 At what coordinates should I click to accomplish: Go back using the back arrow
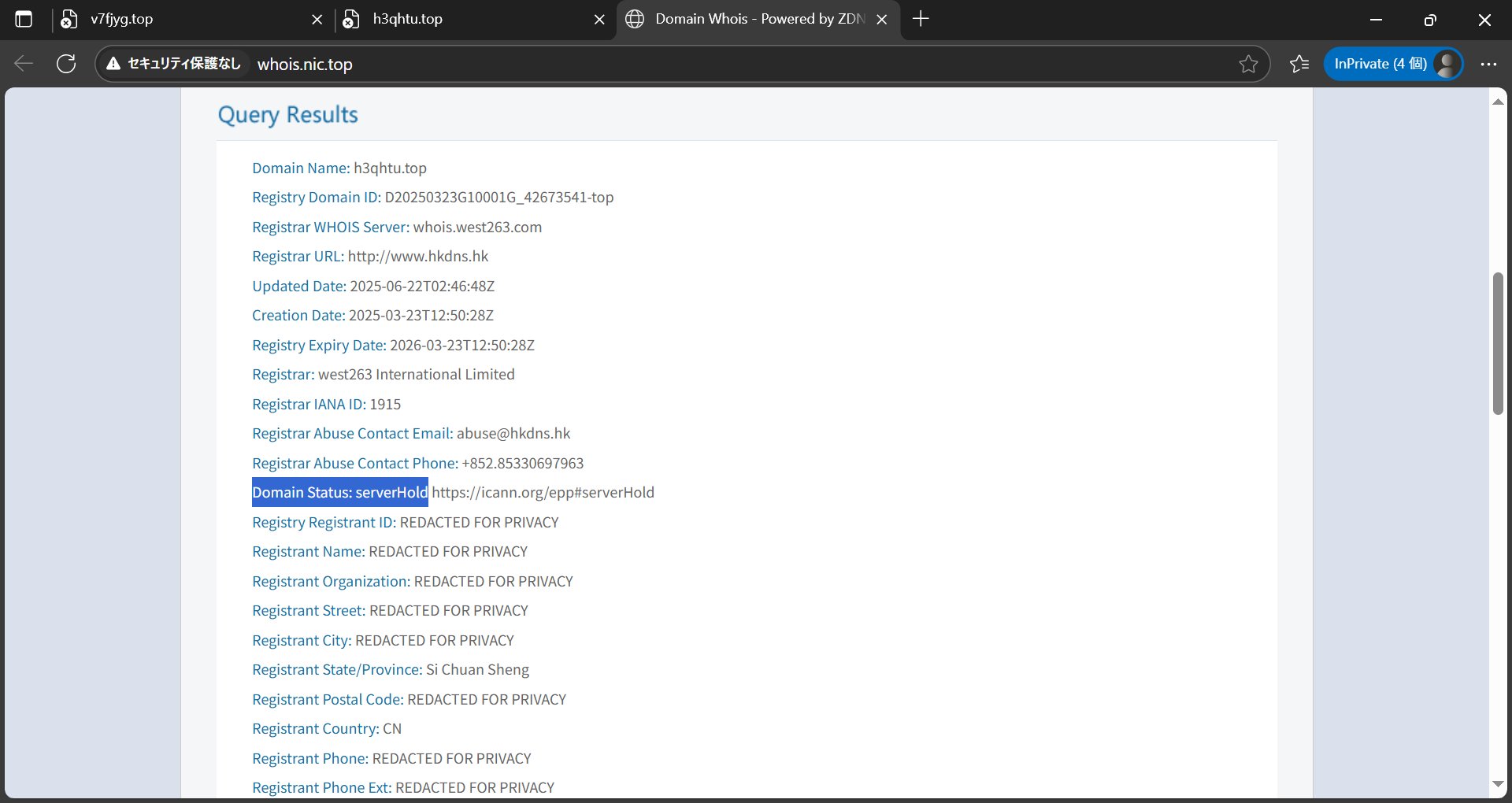tap(24, 64)
